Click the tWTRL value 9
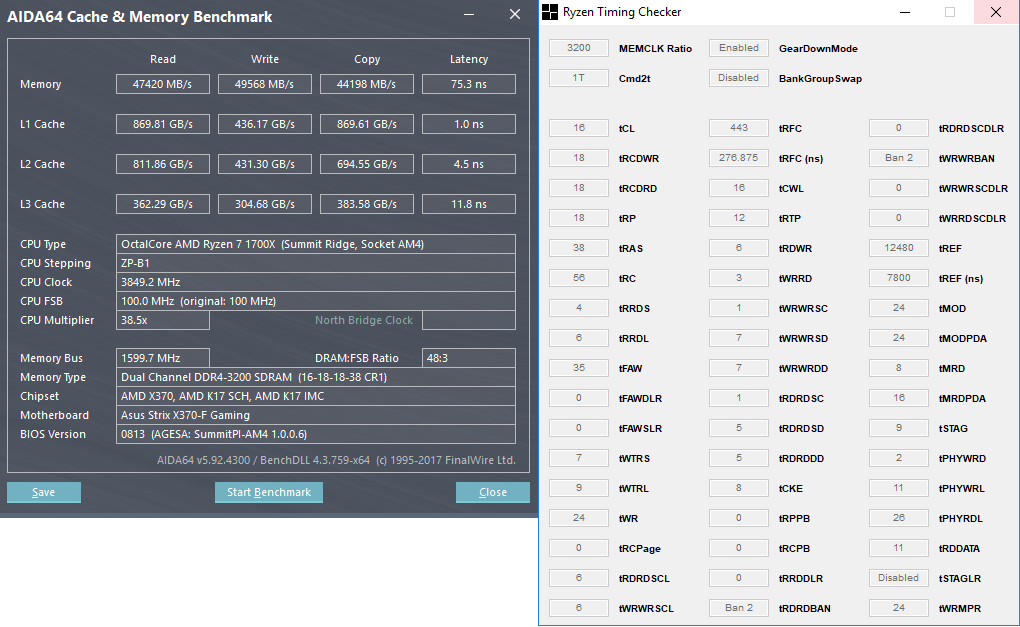Screen dimensions: 1020x627 click(x=579, y=487)
